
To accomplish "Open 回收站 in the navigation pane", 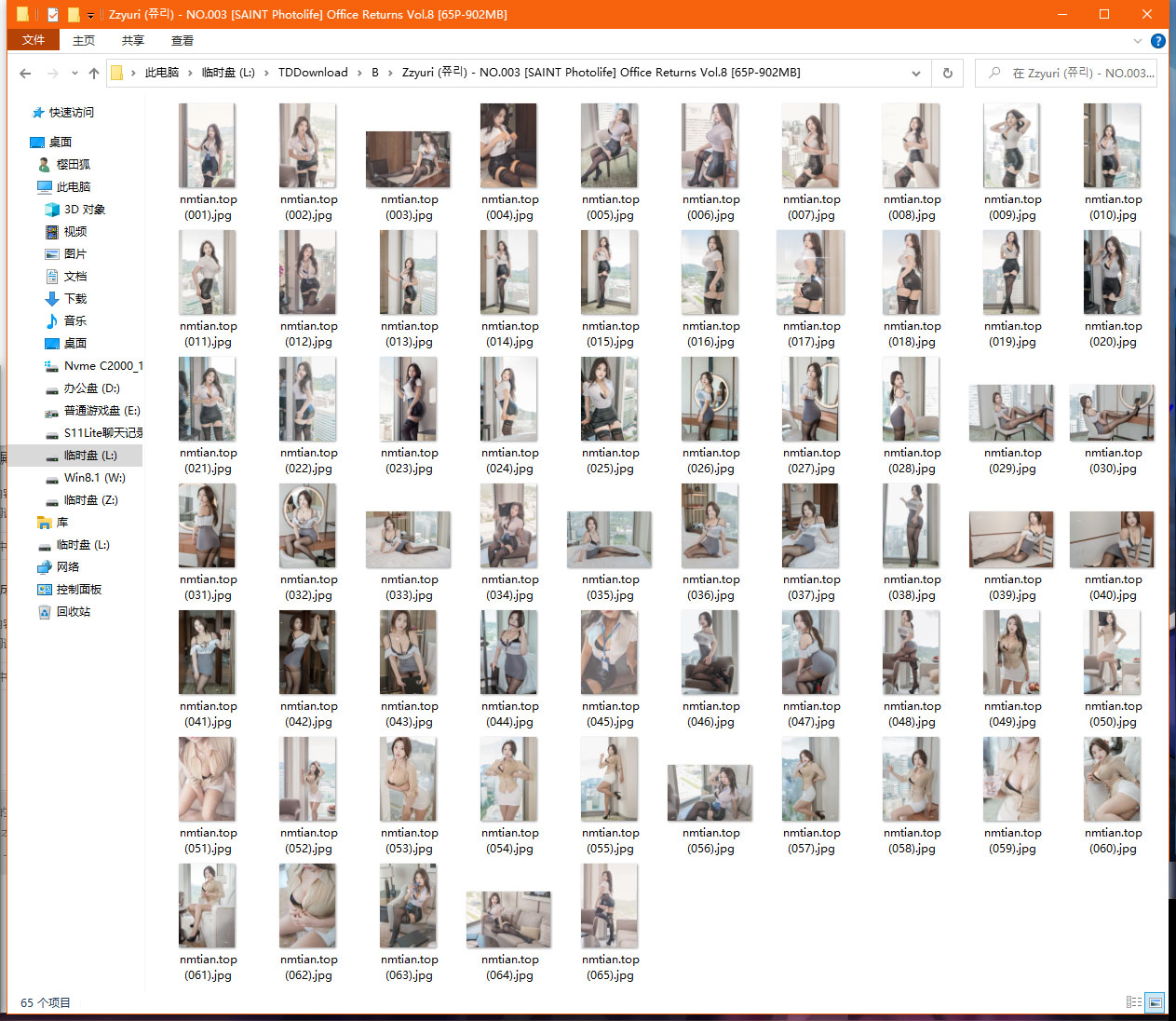I will tap(73, 612).
